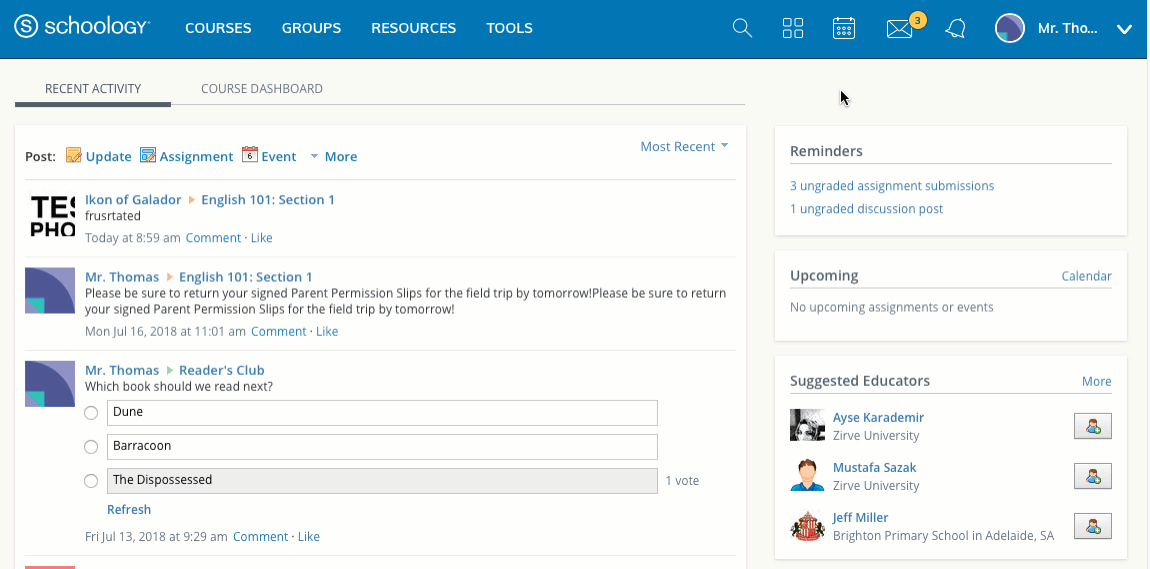Post a new Assignment
The height and width of the screenshot is (569, 1150).
pyautogui.click(x=187, y=156)
